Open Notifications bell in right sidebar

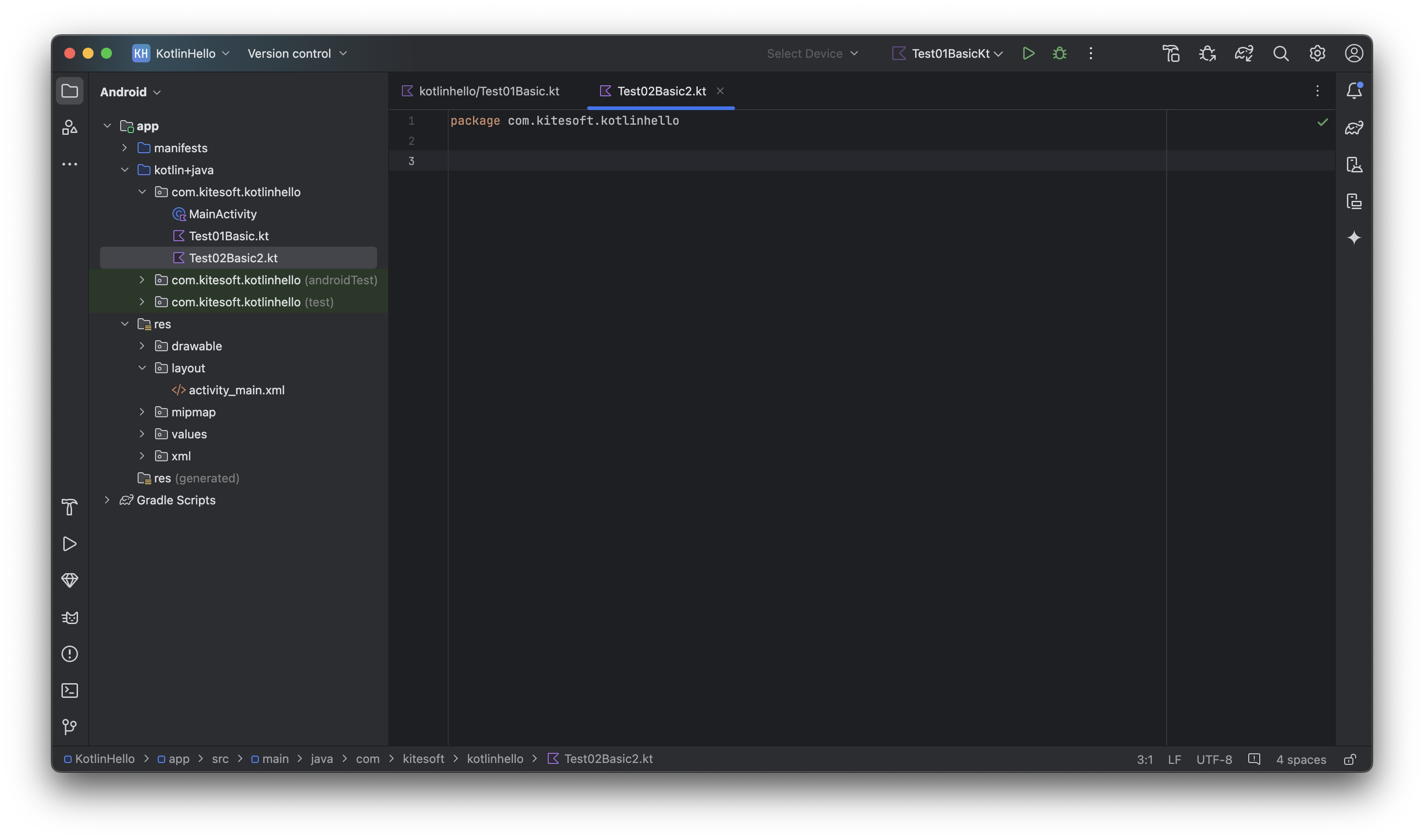point(1354,91)
